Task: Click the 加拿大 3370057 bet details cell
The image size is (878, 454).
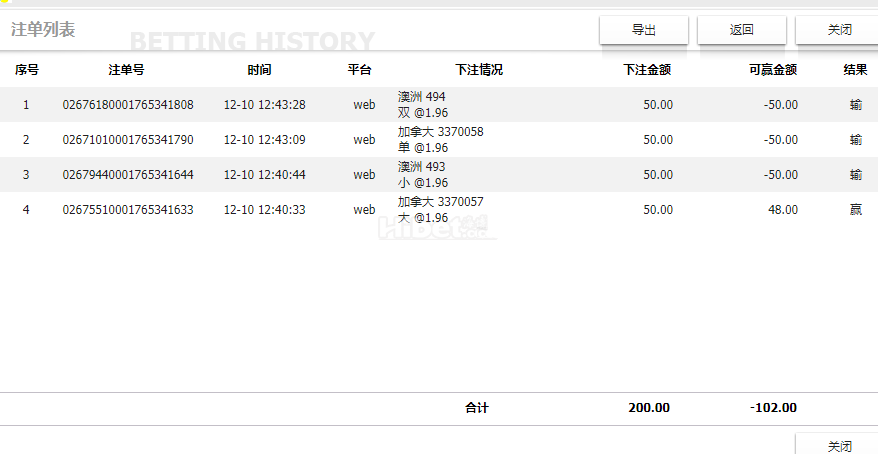Action: [440, 210]
